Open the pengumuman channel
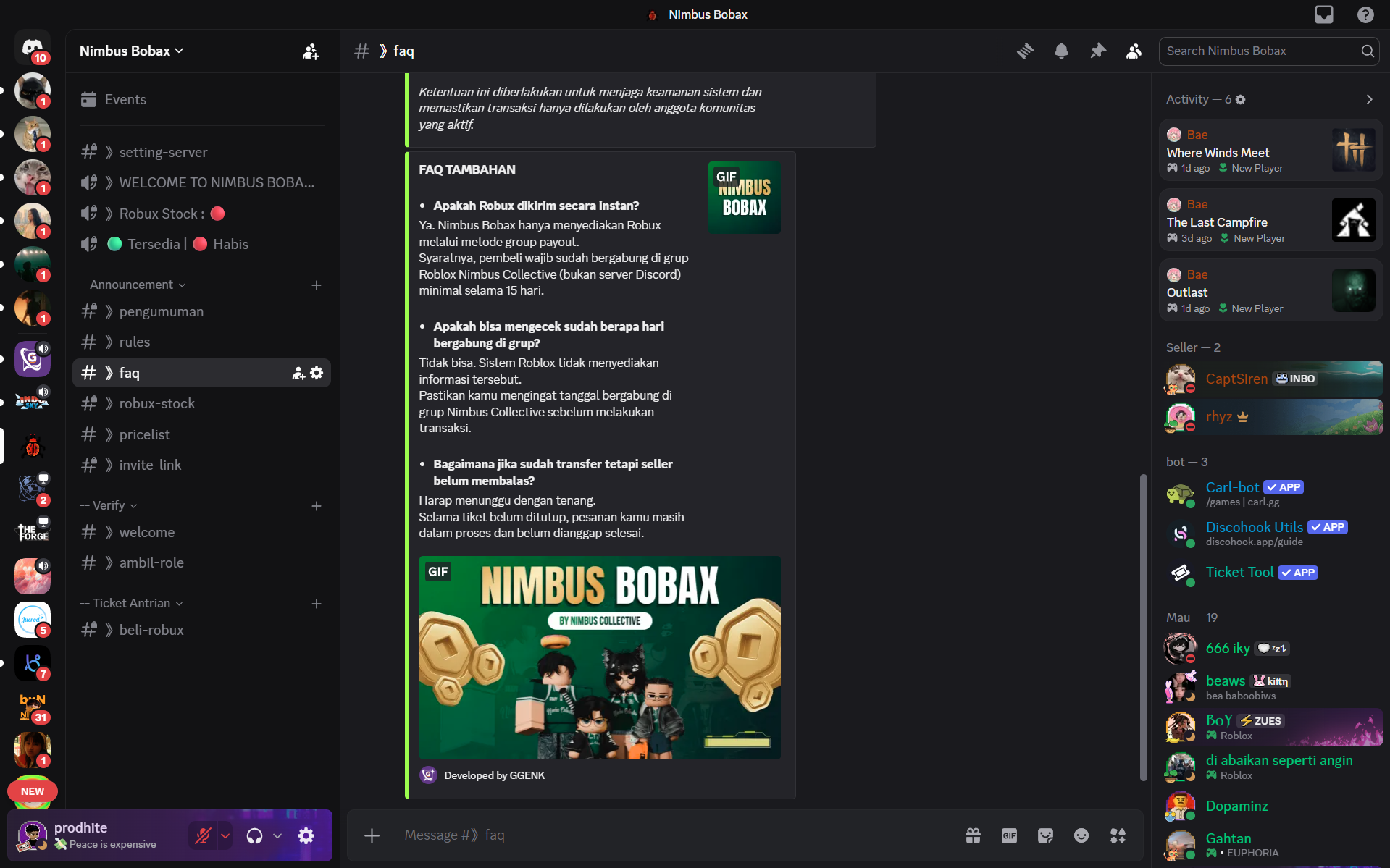Image resolution: width=1390 pixels, height=868 pixels. click(x=202, y=311)
